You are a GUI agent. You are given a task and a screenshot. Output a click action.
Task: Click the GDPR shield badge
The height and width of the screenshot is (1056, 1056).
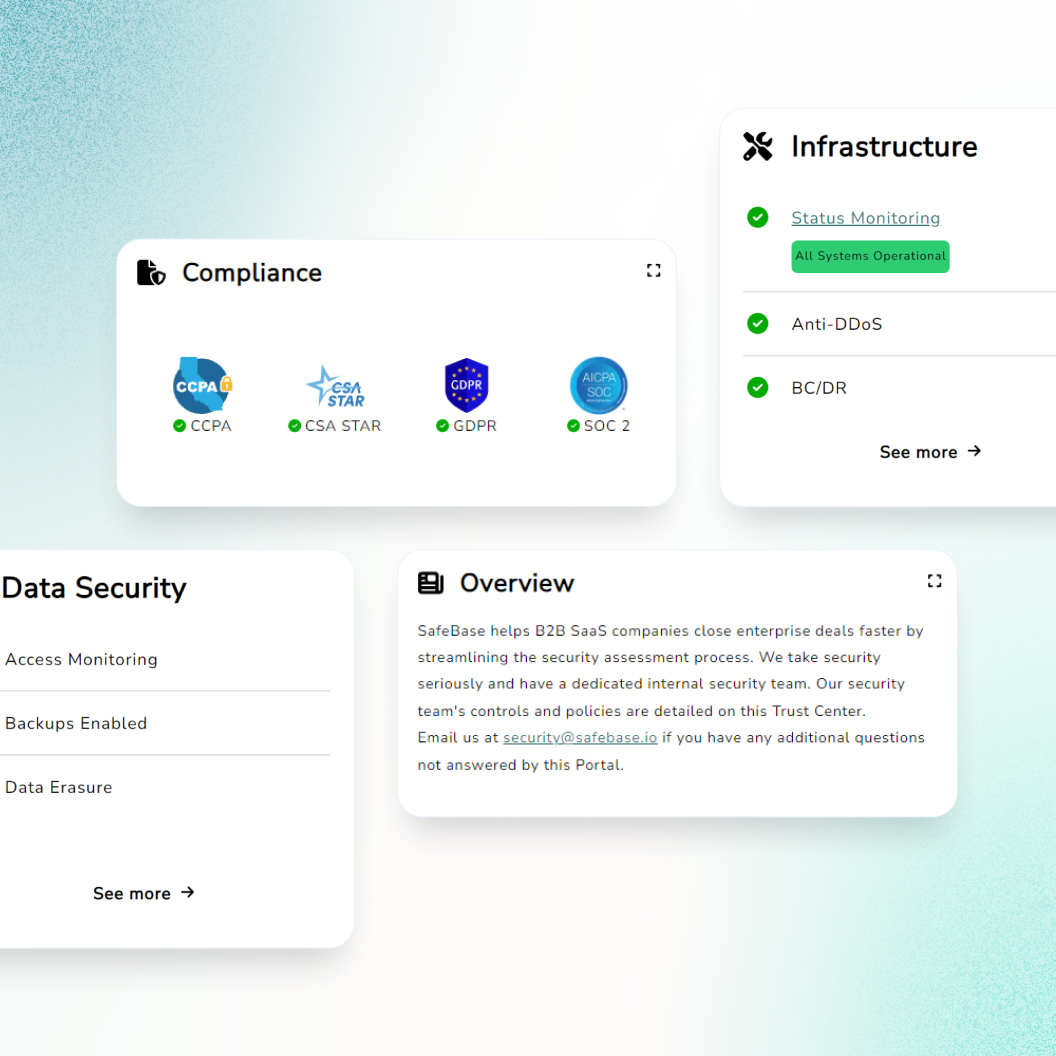pos(466,385)
